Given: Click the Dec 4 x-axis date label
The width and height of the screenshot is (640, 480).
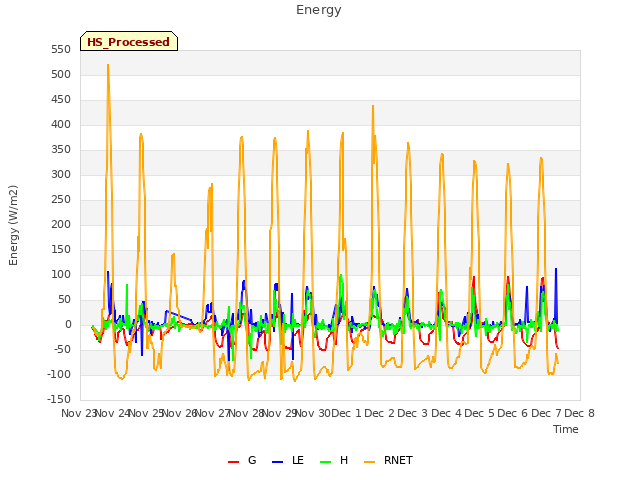Looking at the screenshot, I should (446, 413).
